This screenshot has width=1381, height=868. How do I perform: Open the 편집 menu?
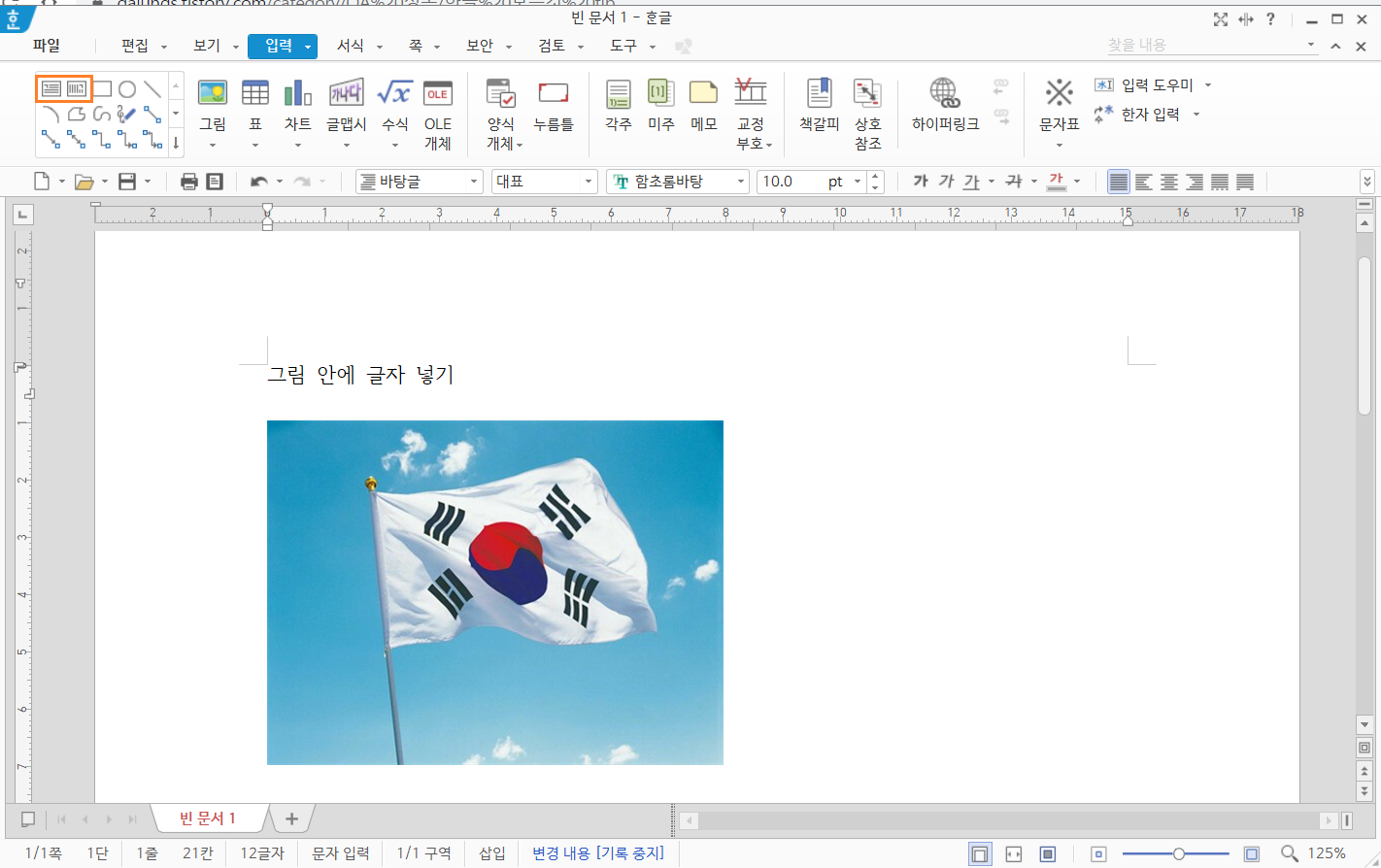(135, 46)
